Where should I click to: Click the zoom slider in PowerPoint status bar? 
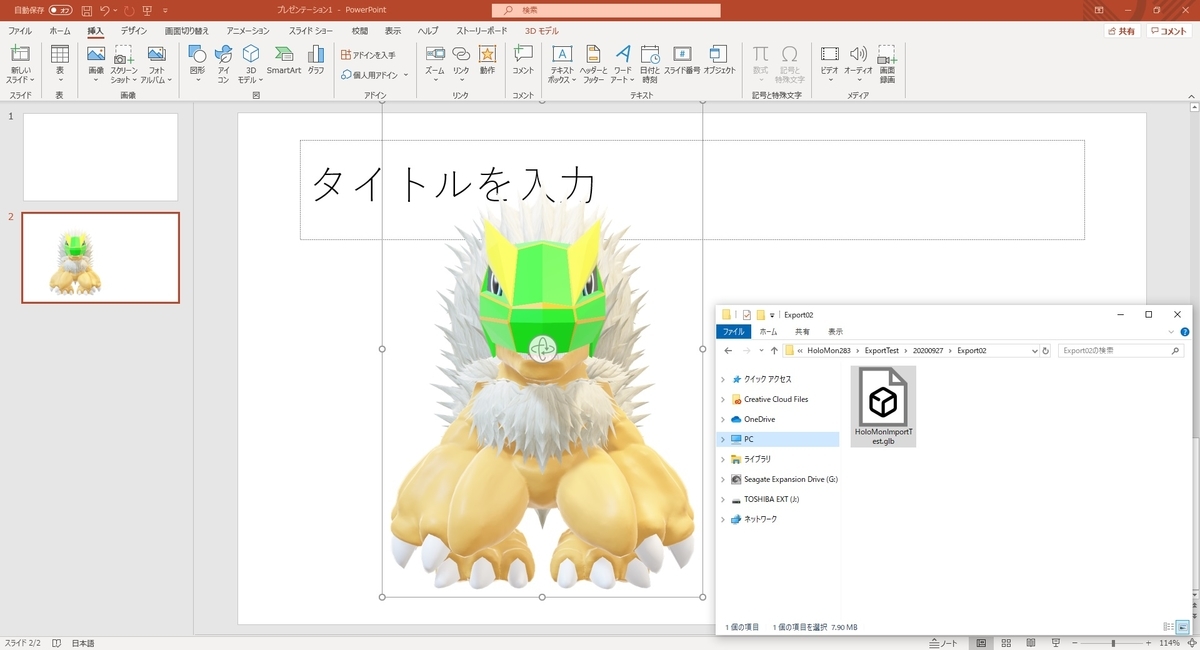coord(1114,642)
